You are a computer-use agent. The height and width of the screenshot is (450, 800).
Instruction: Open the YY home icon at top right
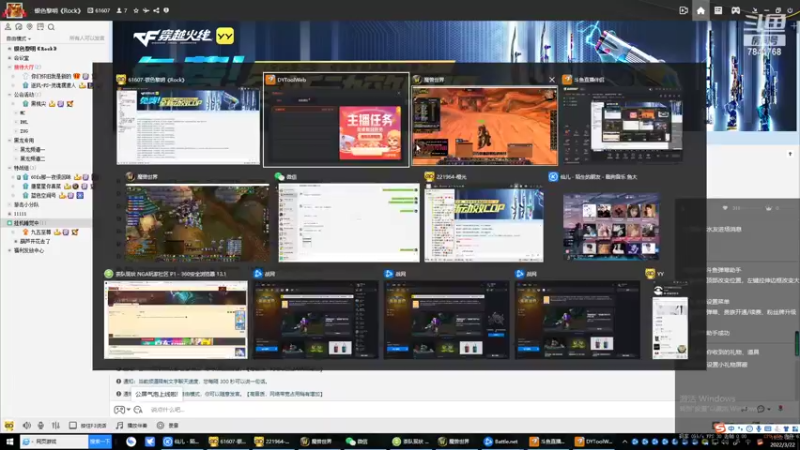click(x=701, y=10)
